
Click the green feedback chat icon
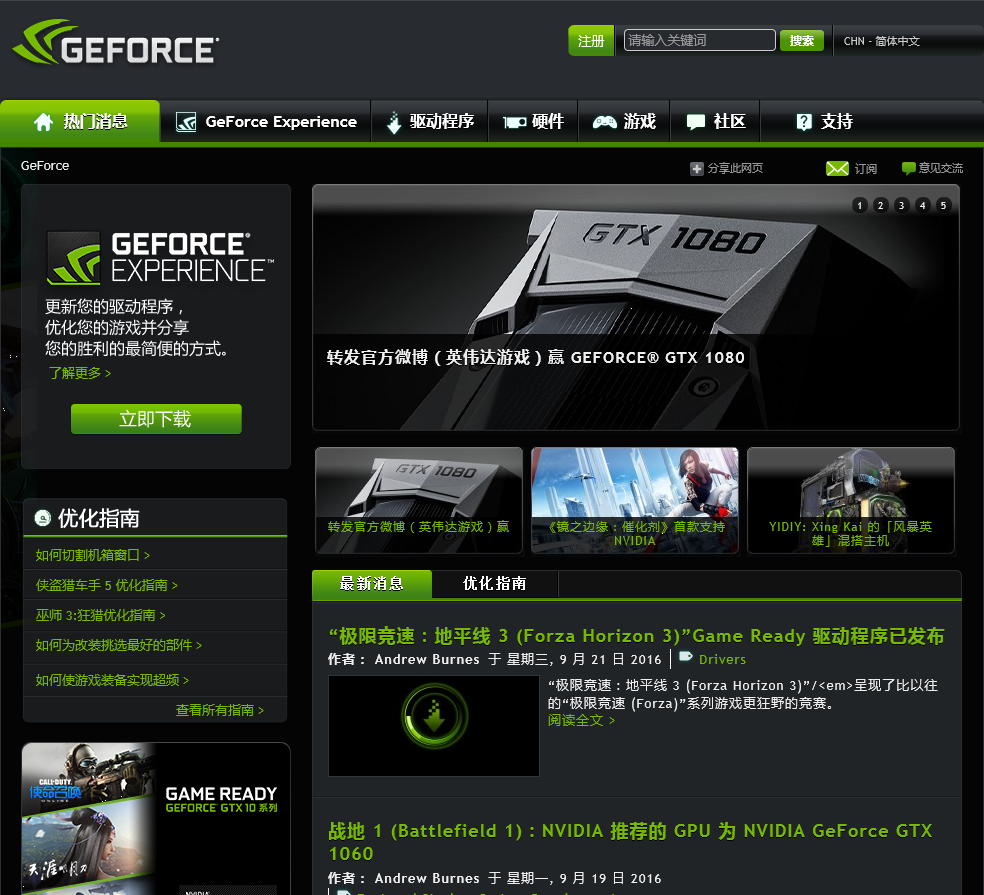pos(908,168)
